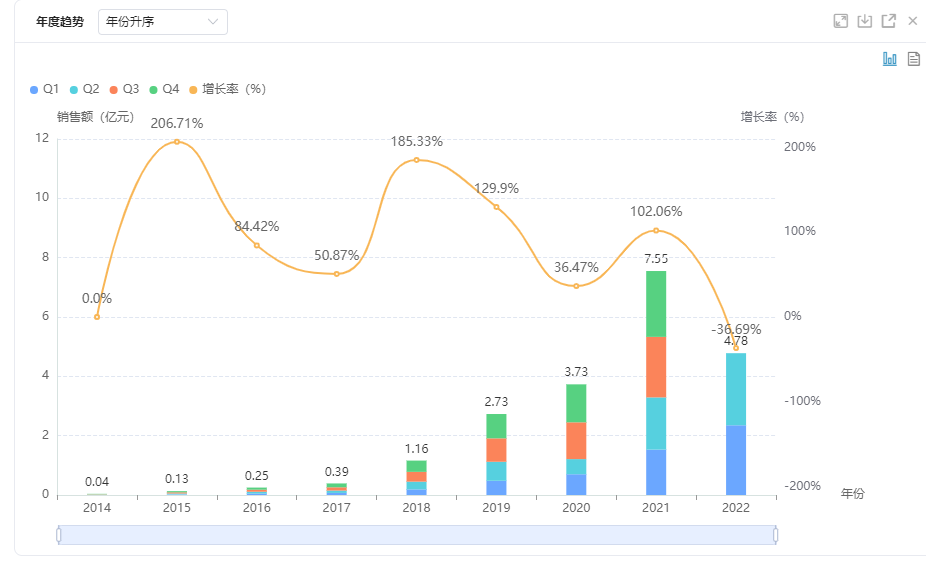Click right handle of zoom slider
Screen dimensions: 926x568
[776, 536]
